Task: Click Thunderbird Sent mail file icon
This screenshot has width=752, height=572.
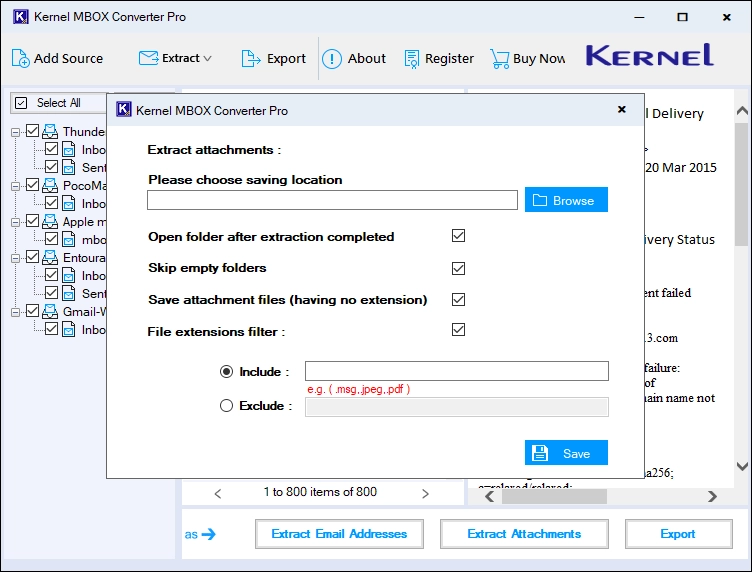Action: pos(69,167)
